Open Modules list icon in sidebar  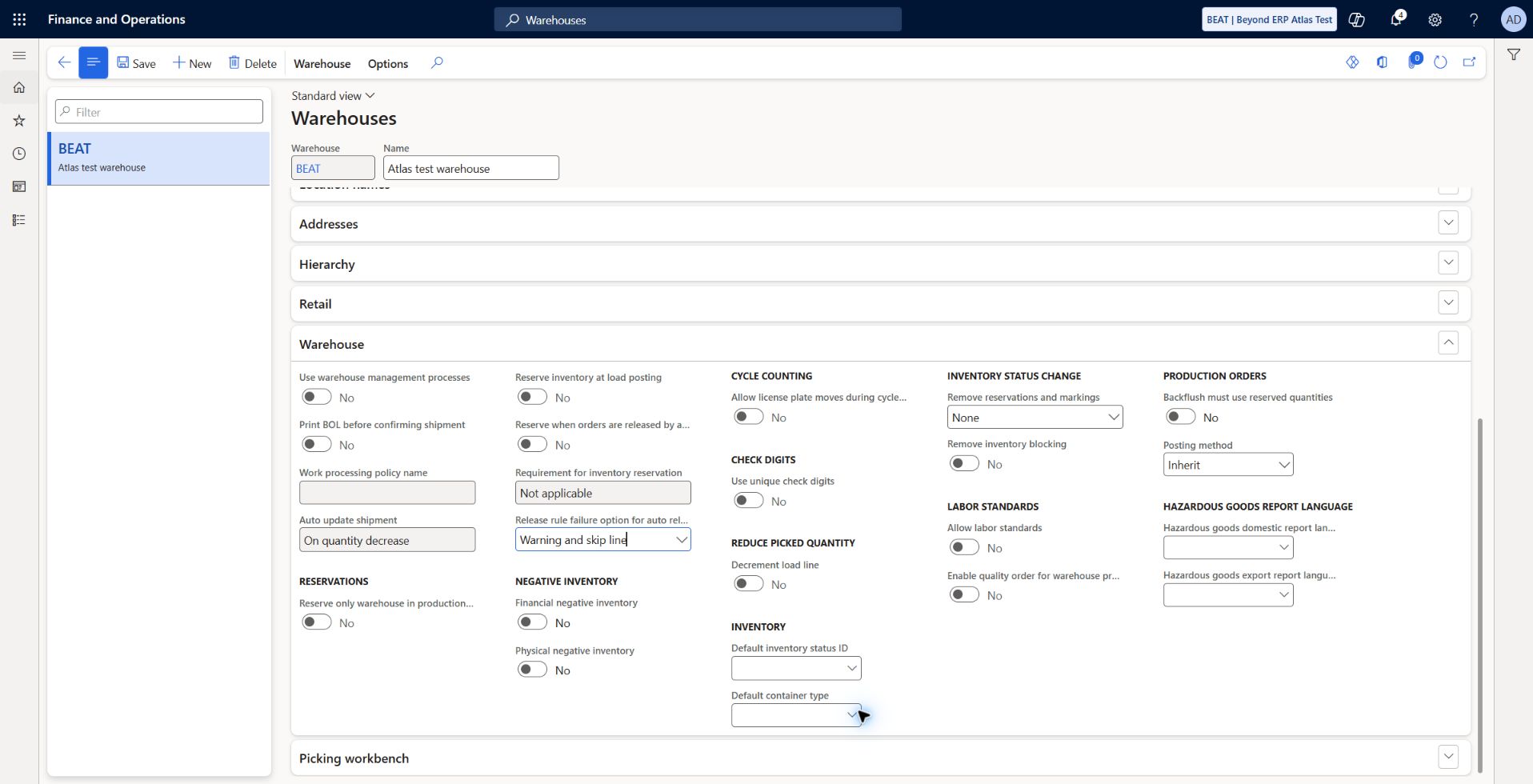coord(19,220)
